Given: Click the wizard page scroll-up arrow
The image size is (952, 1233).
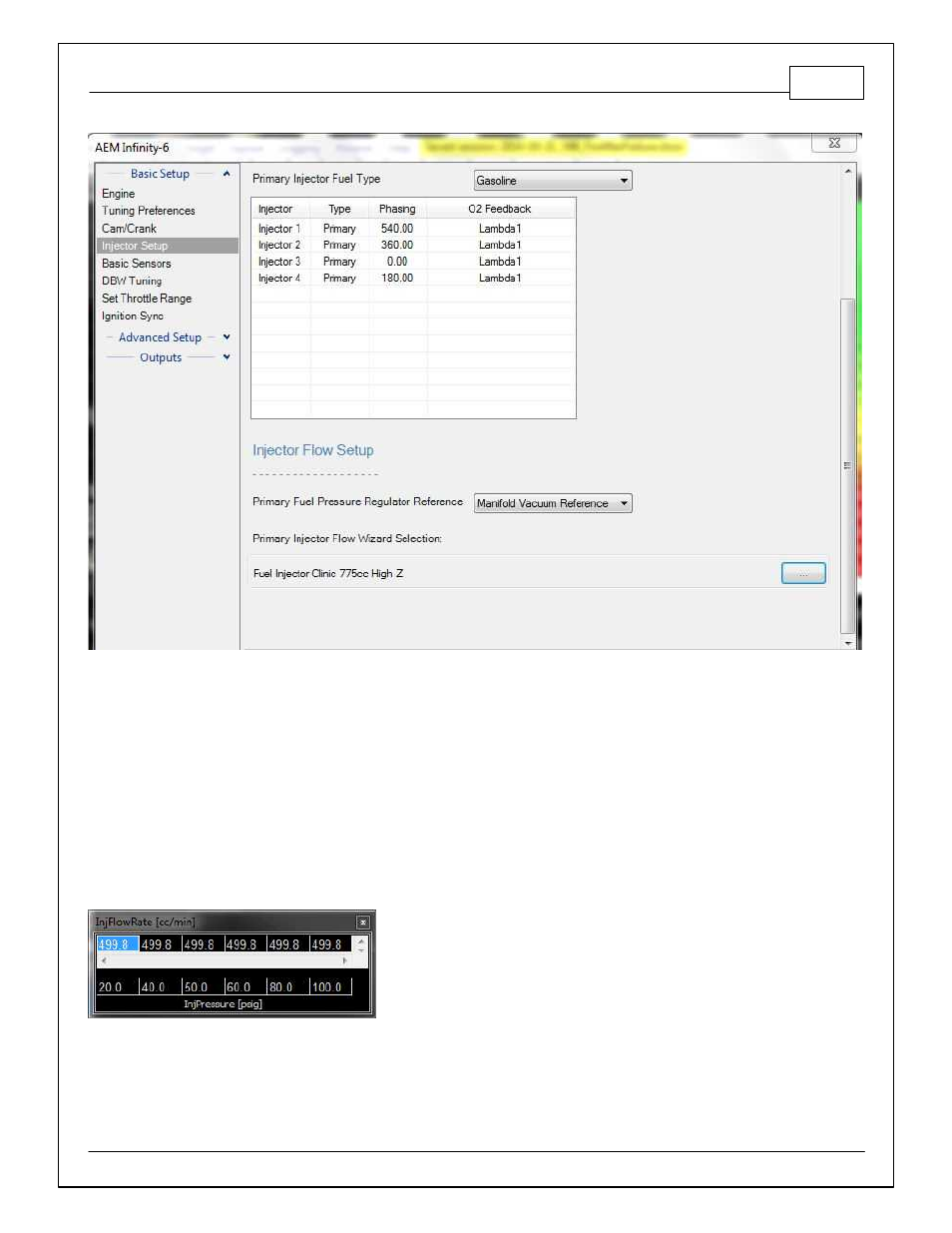Looking at the screenshot, I should point(848,171).
